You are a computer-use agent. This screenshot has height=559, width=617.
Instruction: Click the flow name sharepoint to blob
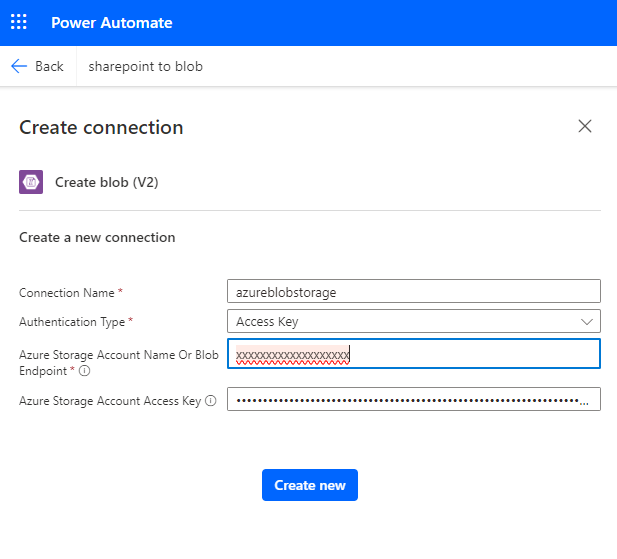(x=145, y=66)
